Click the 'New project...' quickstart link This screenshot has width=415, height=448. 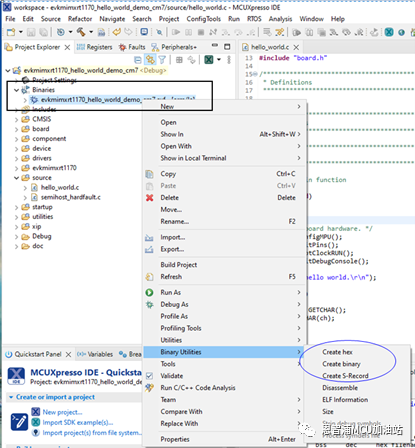pyautogui.click(x=62, y=412)
